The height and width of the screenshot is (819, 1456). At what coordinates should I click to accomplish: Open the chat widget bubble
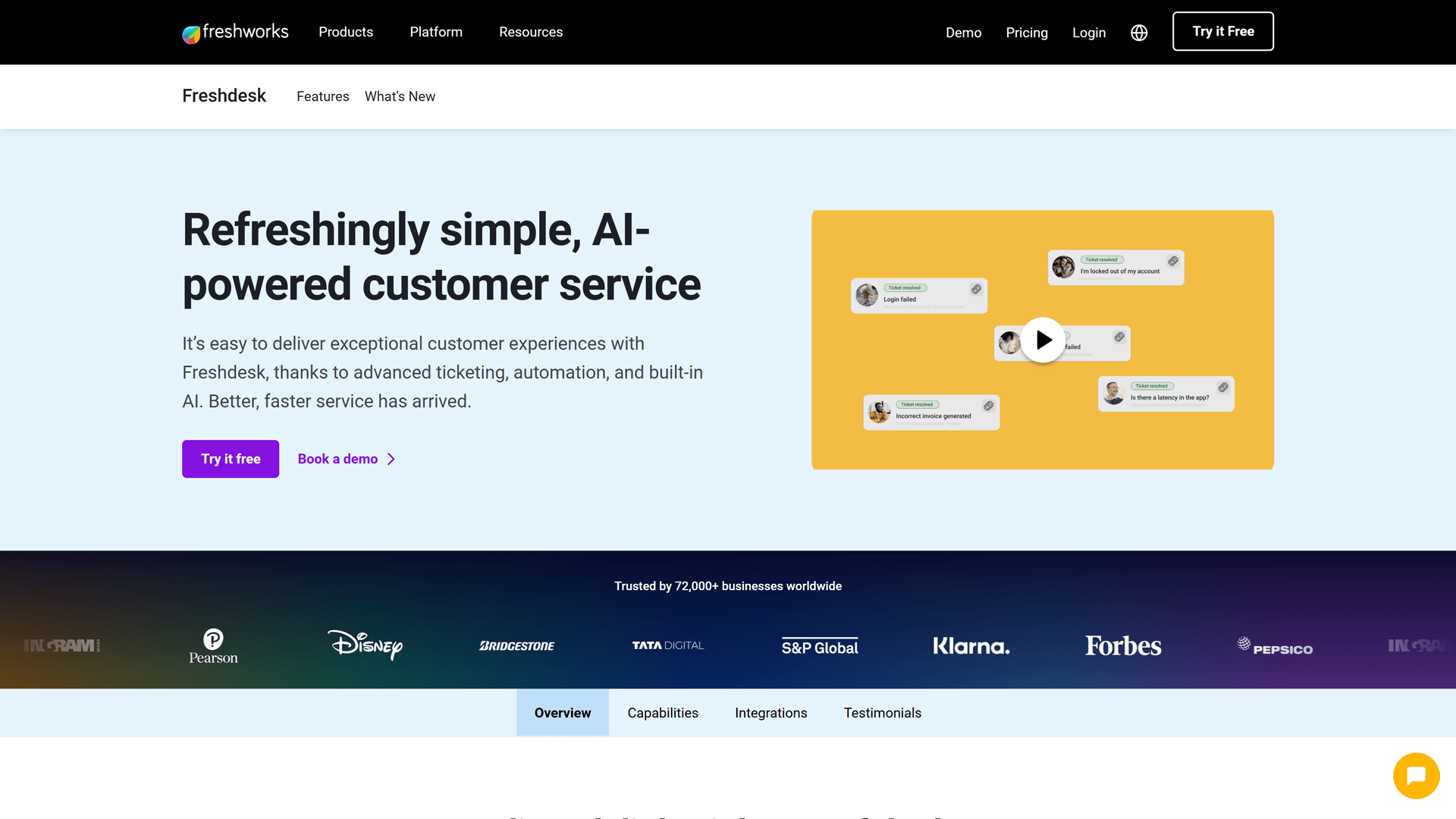pyautogui.click(x=1416, y=776)
